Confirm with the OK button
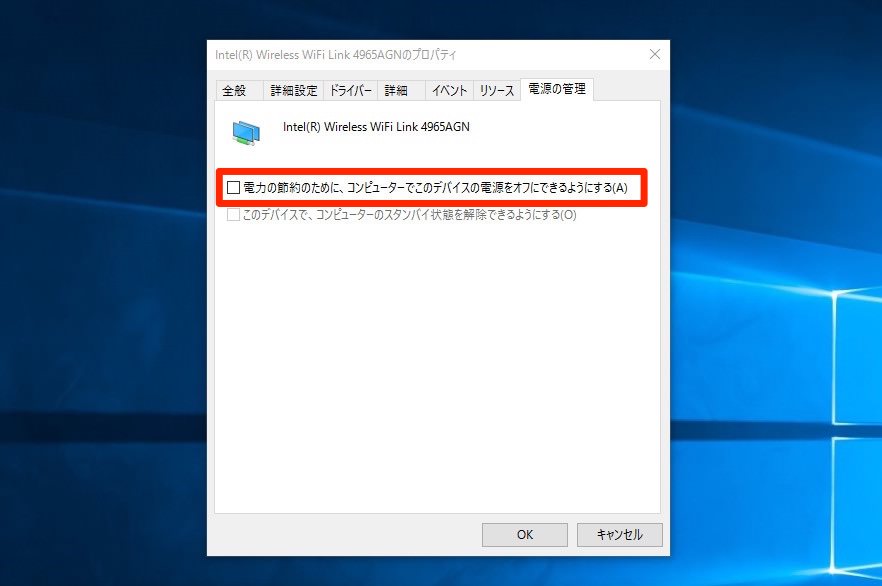 point(525,535)
